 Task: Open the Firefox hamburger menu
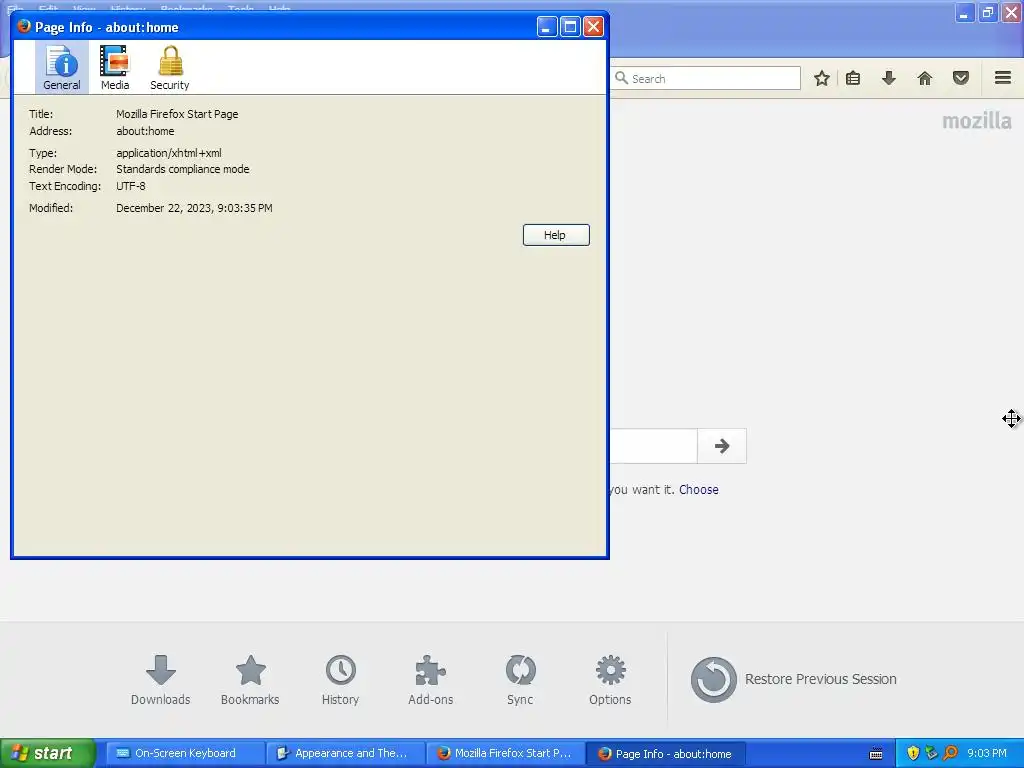pos(1003,78)
